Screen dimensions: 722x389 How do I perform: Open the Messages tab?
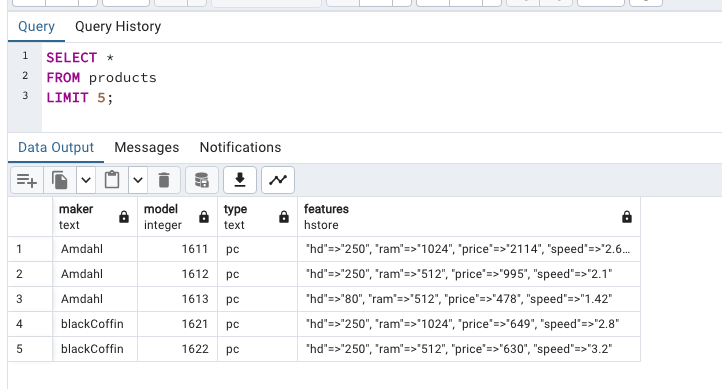tap(146, 147)
